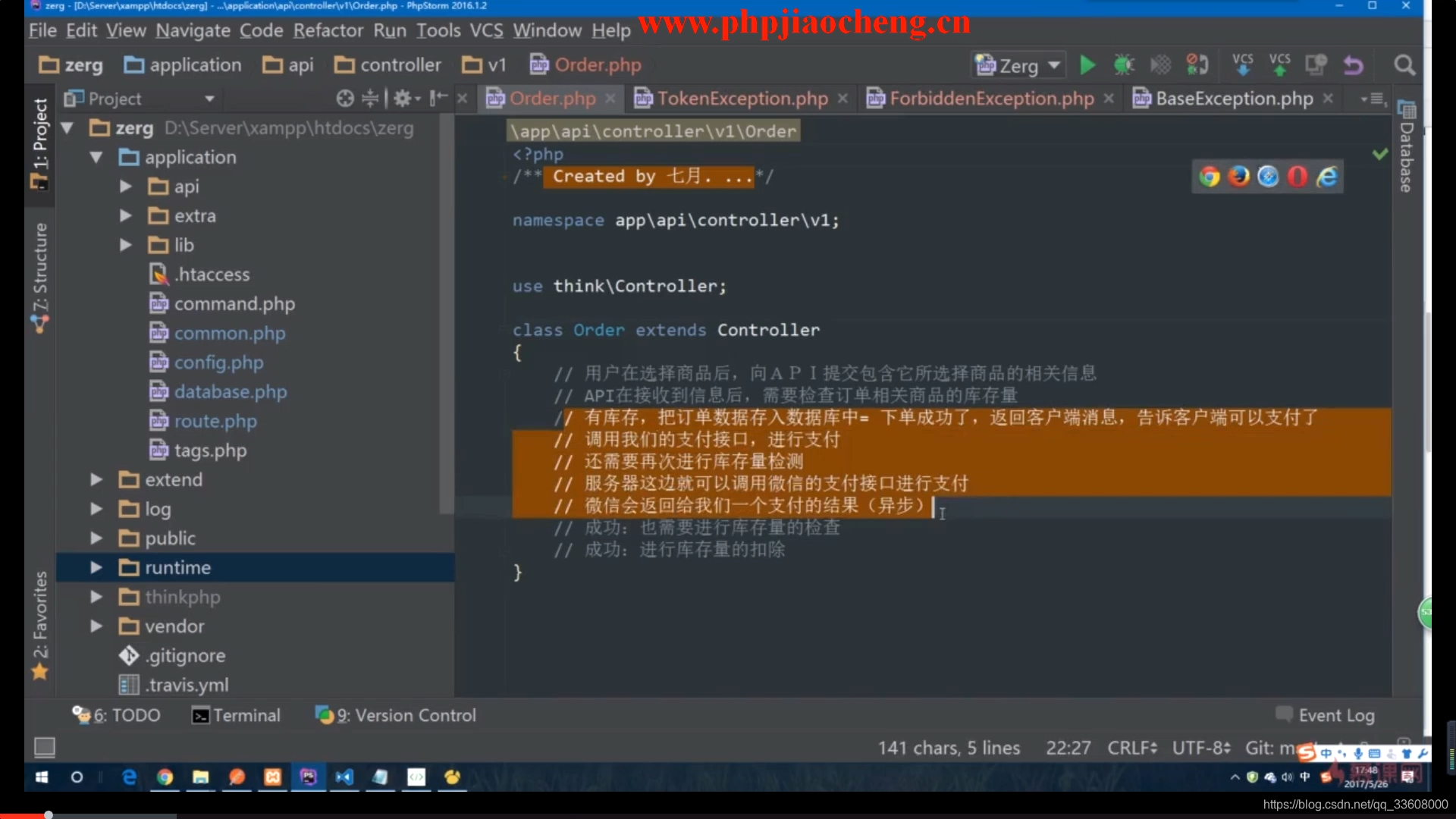Collapse the application folder arrow
This screenshot has width=1456, height=819.
96,158
